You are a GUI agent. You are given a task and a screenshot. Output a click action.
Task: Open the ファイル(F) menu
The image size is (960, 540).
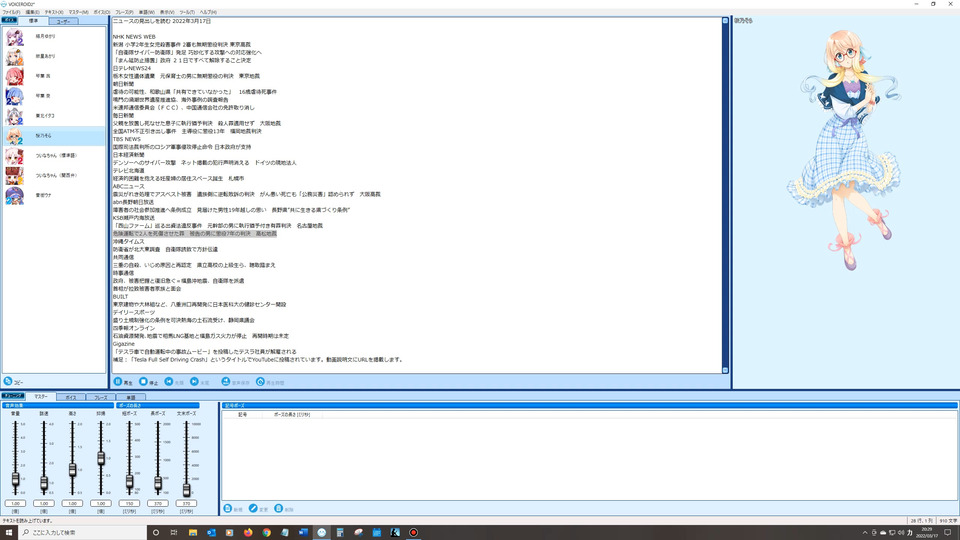tap(11, 12)
